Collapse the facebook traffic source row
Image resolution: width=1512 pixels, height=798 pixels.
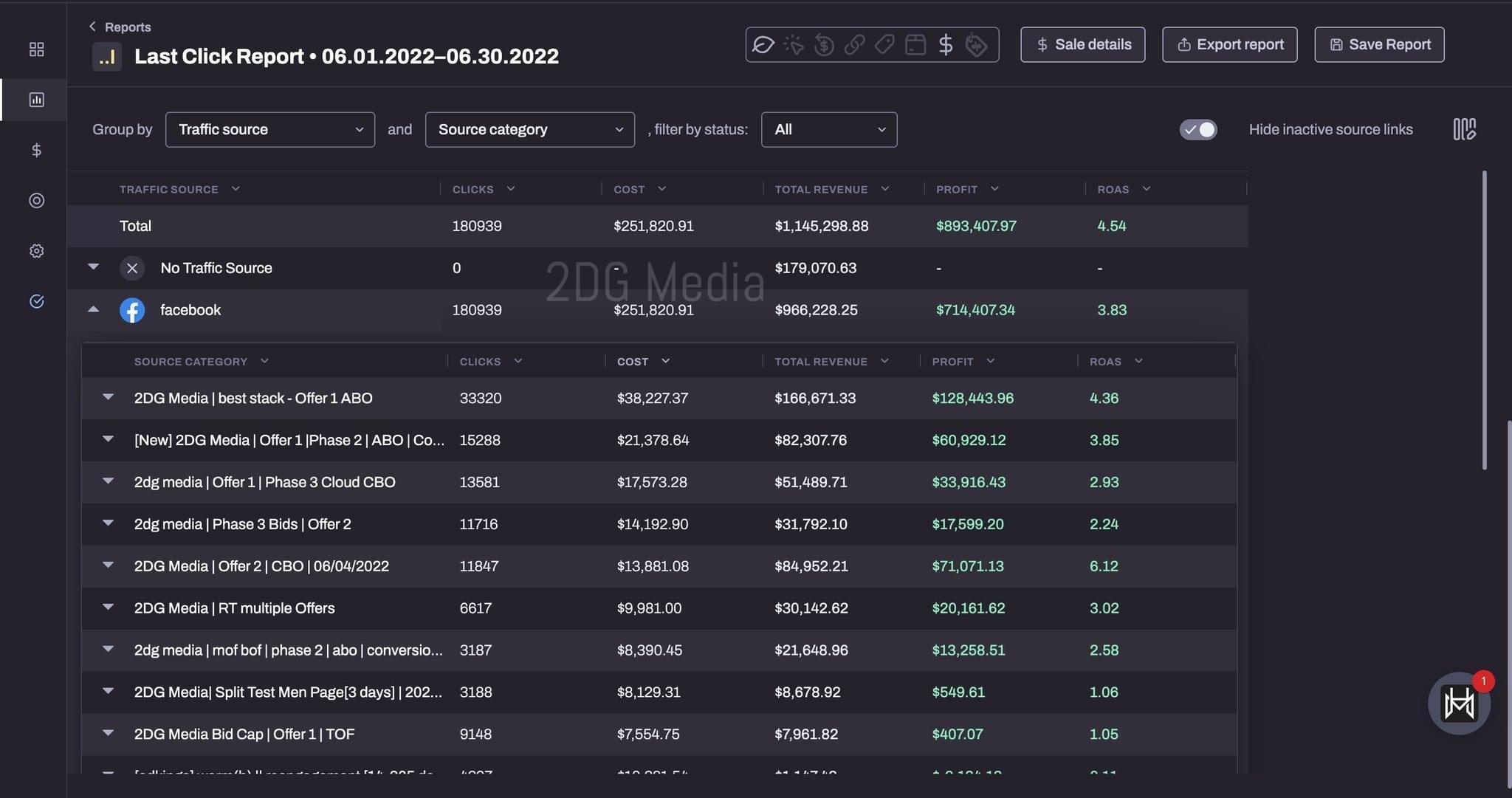pos(93,309)
